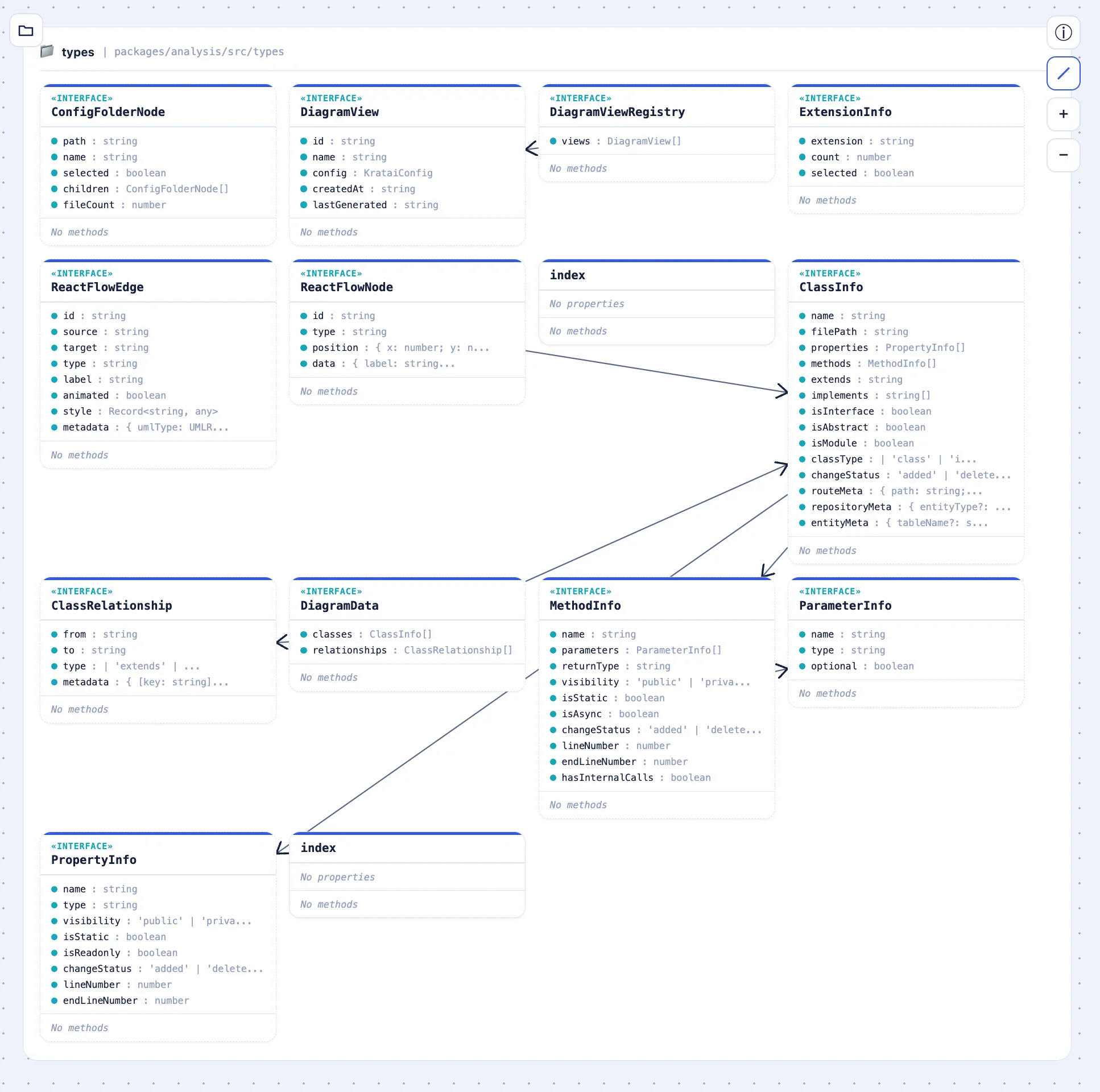Click methods : MethodInfo[] in ClassInfo
The image size is (1100, 1092).
(x=868, y=363)
